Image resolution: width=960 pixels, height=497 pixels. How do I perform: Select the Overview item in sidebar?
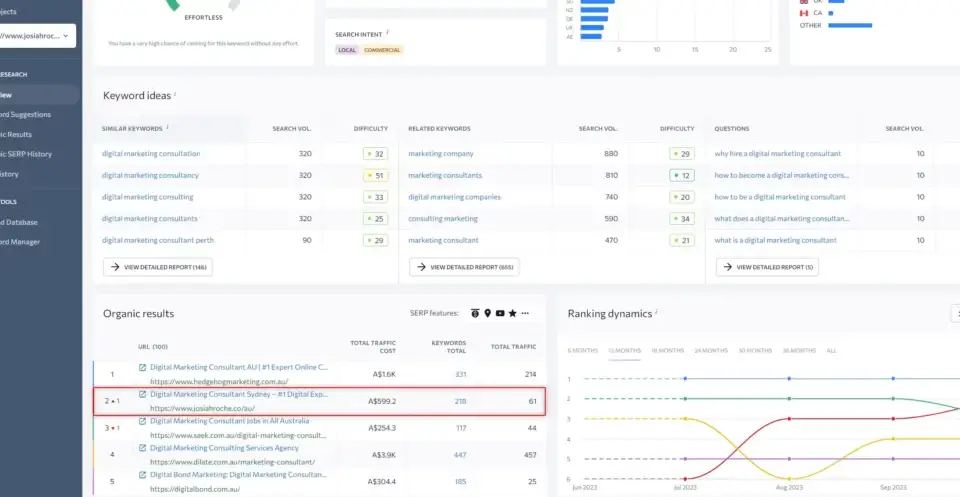coord(39,95)
